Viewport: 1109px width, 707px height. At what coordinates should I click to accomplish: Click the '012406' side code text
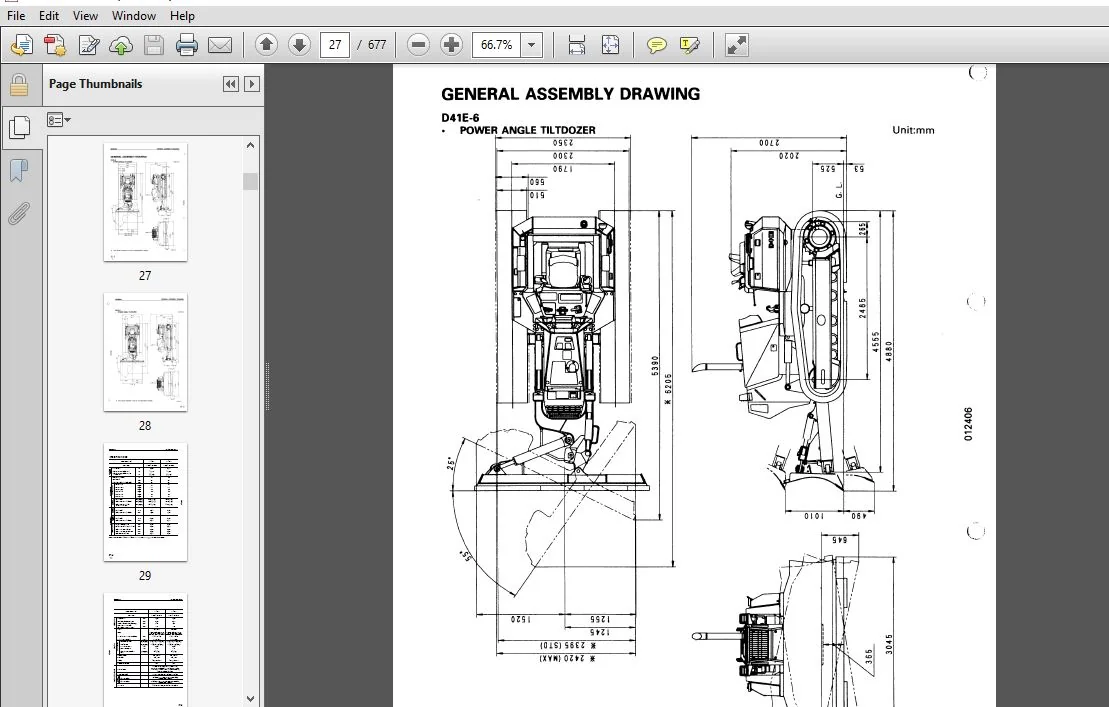[968, 424]
